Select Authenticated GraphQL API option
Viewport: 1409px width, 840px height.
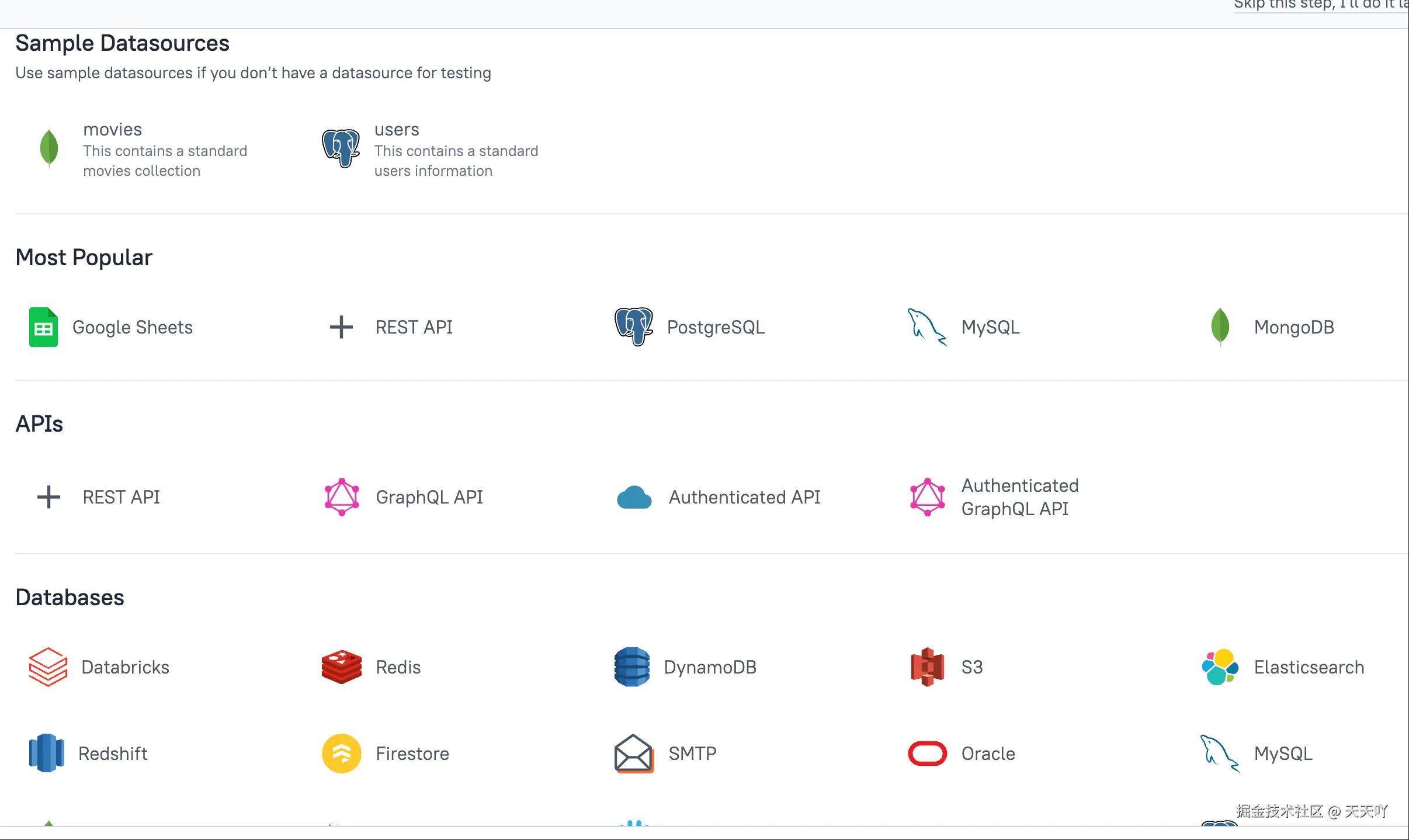pyautogui.click(x=1019, y=497)
